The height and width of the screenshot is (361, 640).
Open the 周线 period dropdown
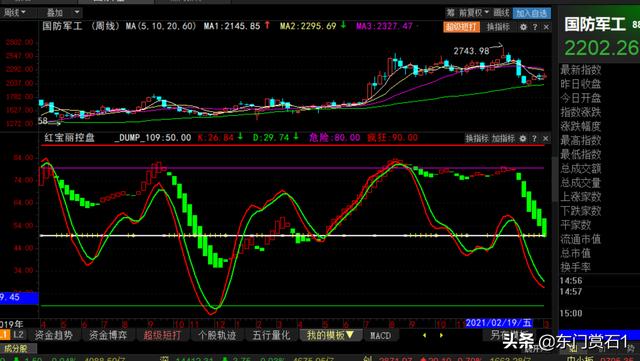click(15, 13)
